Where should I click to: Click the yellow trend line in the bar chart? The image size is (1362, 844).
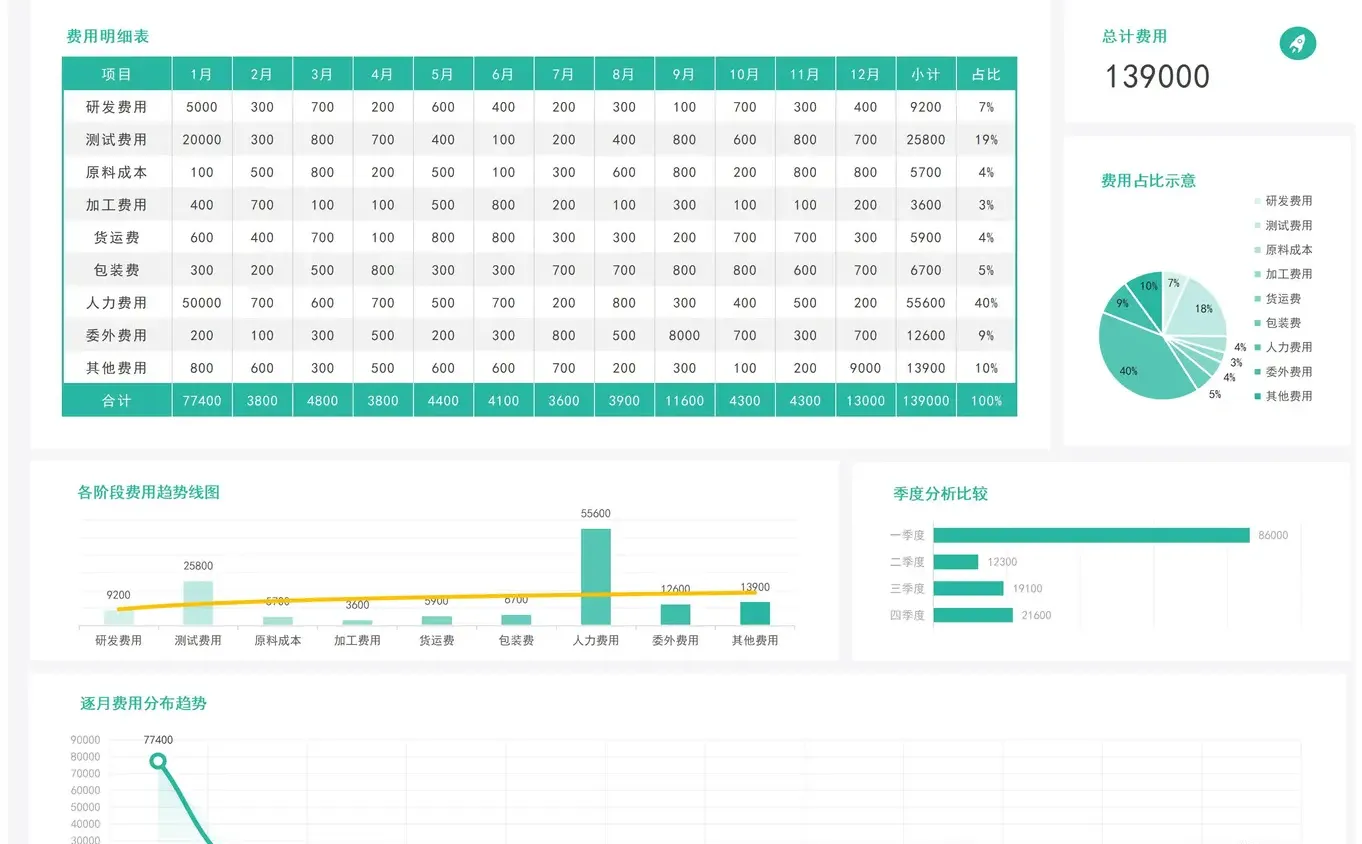point(435,599)
